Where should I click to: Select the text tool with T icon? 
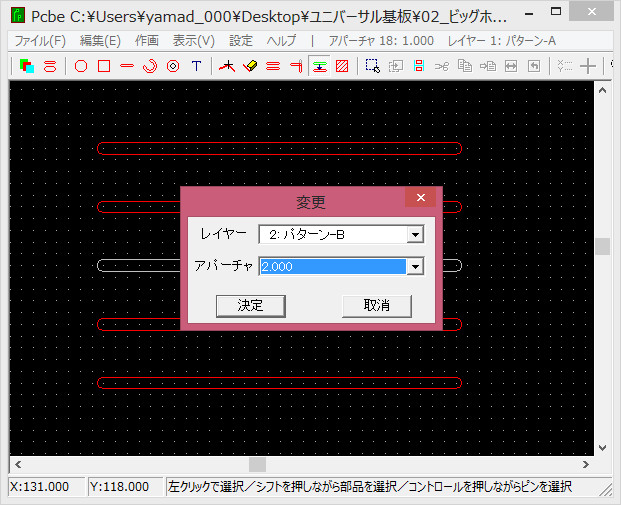pos(196,66)
